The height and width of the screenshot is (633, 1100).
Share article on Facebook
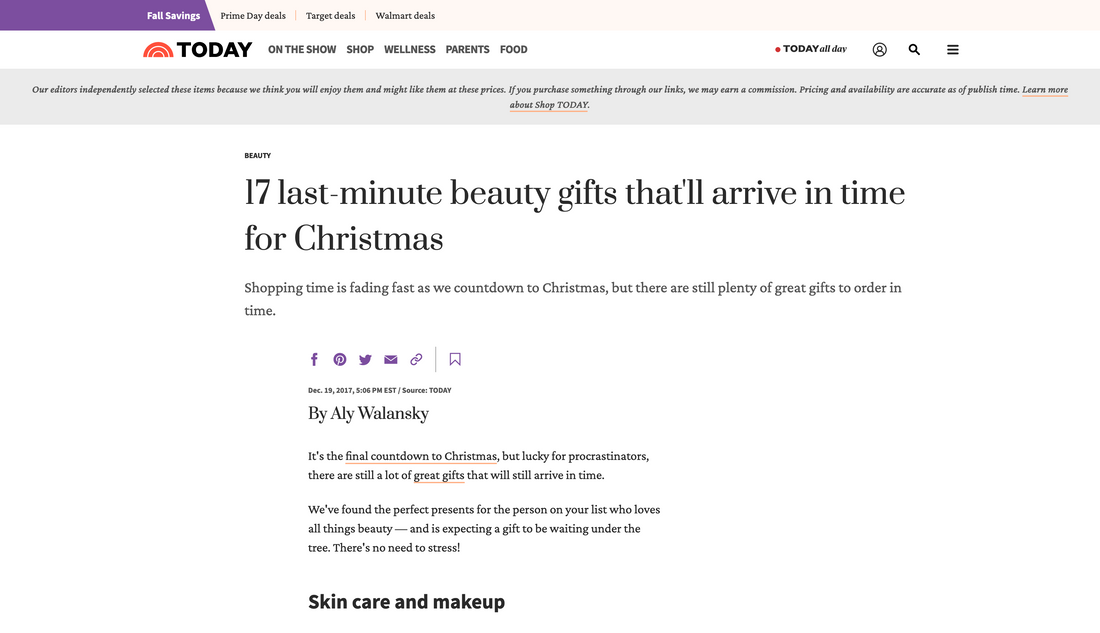pos(314,360)
